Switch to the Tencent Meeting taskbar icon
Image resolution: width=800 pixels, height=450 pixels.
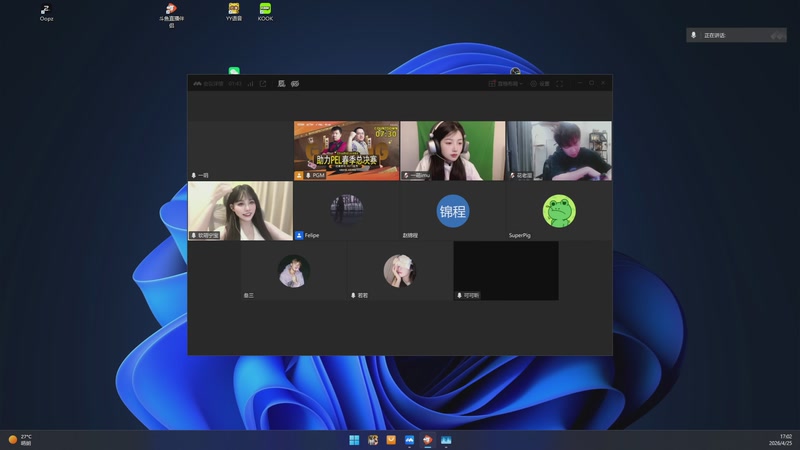click(409, 440)
